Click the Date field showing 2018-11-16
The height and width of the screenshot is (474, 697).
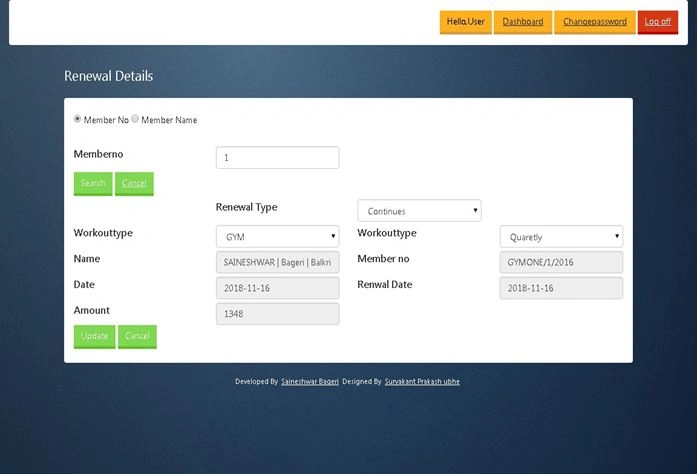tap(277, 288)
